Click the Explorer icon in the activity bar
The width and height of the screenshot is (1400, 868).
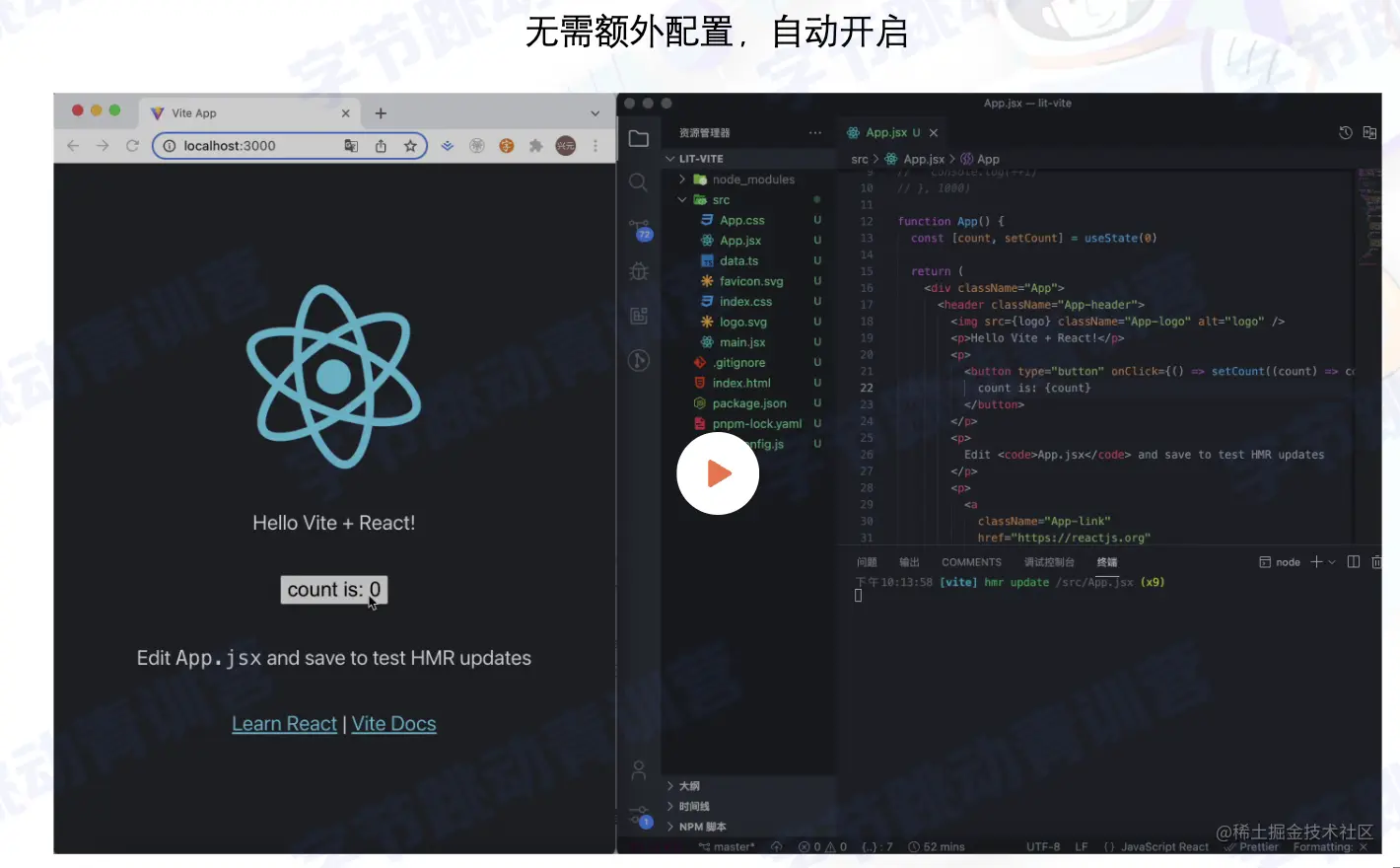click(x=638, y=138)
